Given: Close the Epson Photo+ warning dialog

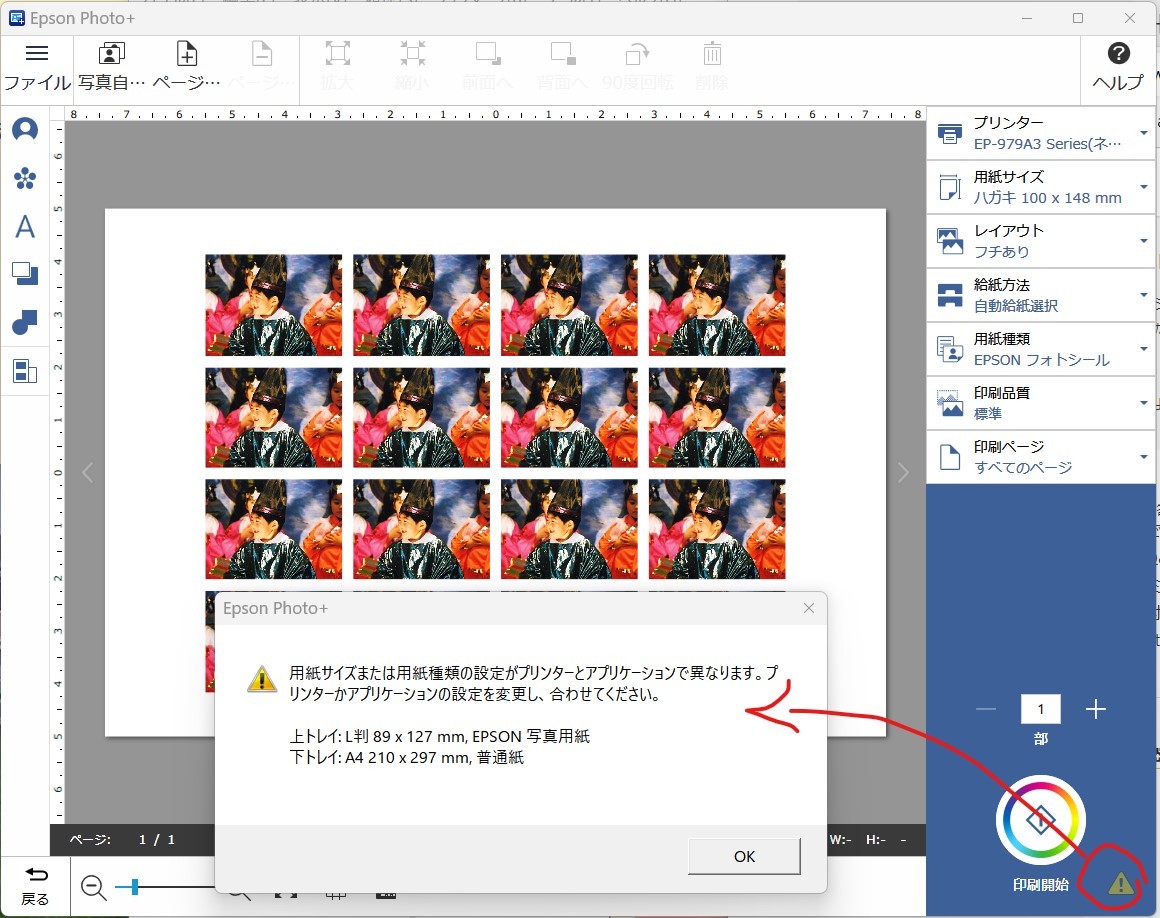Looking at the screenshot, I should pos(809,608).
